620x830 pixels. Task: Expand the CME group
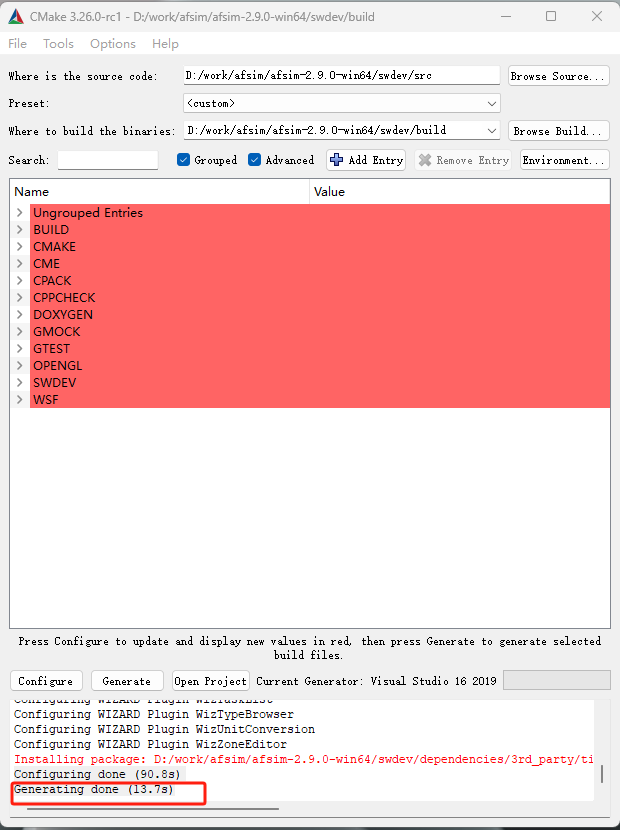[20, 263]
